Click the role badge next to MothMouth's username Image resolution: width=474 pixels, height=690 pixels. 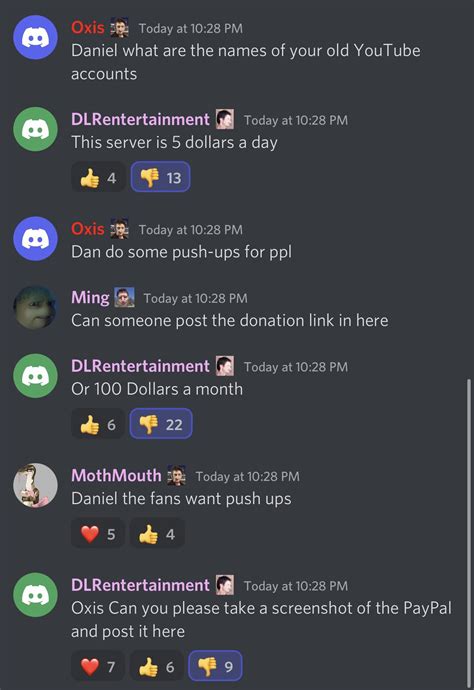pyautogui.click(x=176, y=476)
